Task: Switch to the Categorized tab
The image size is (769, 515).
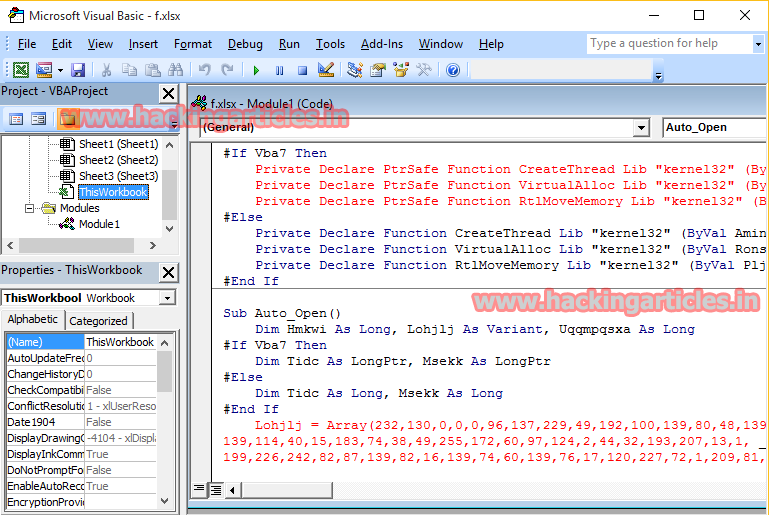Action: (99, 321)
